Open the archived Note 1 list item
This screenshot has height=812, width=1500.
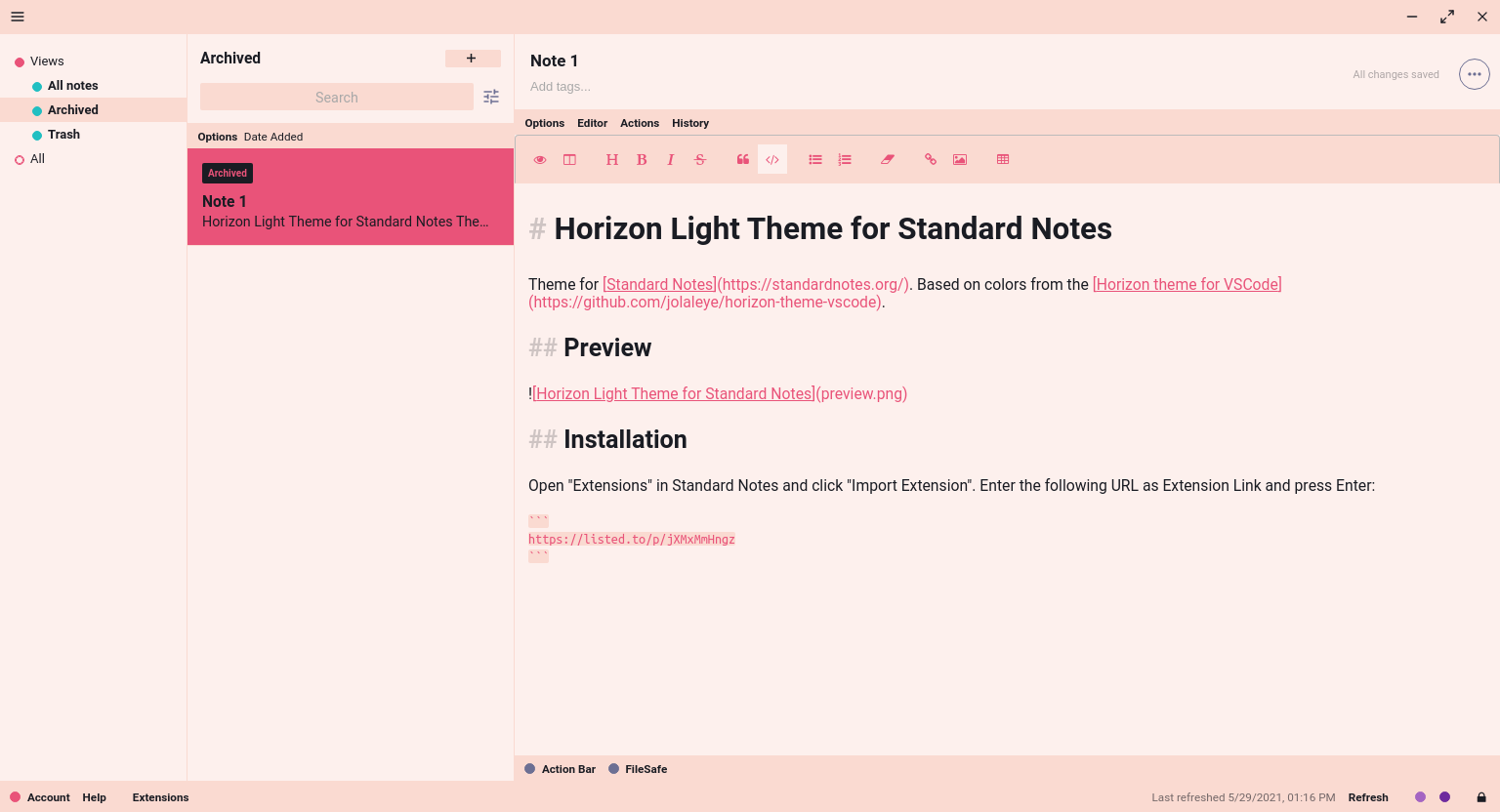tap(351, 197)
